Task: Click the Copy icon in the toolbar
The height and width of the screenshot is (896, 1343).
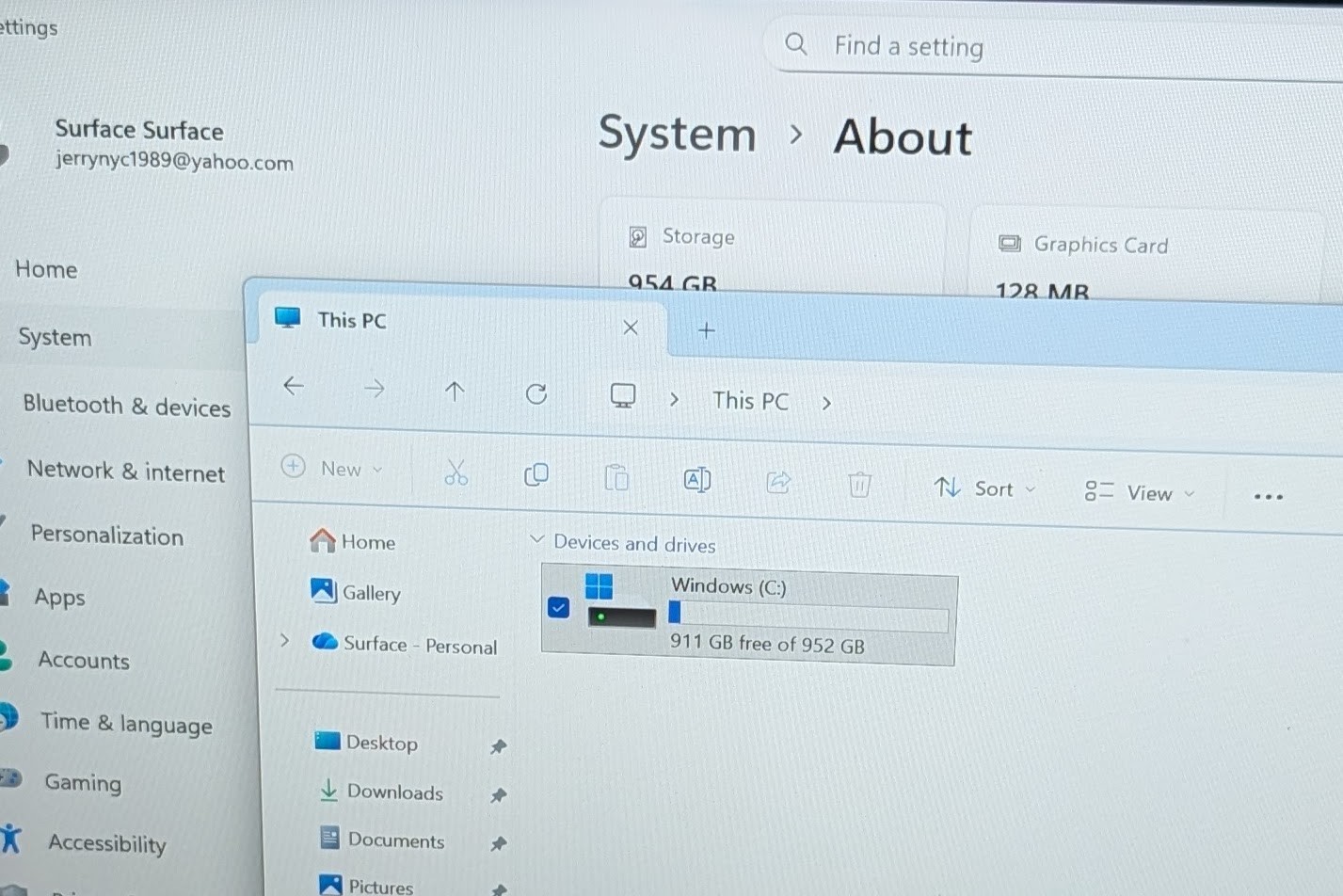Action: pyautogui.click(x=536, y=474)
